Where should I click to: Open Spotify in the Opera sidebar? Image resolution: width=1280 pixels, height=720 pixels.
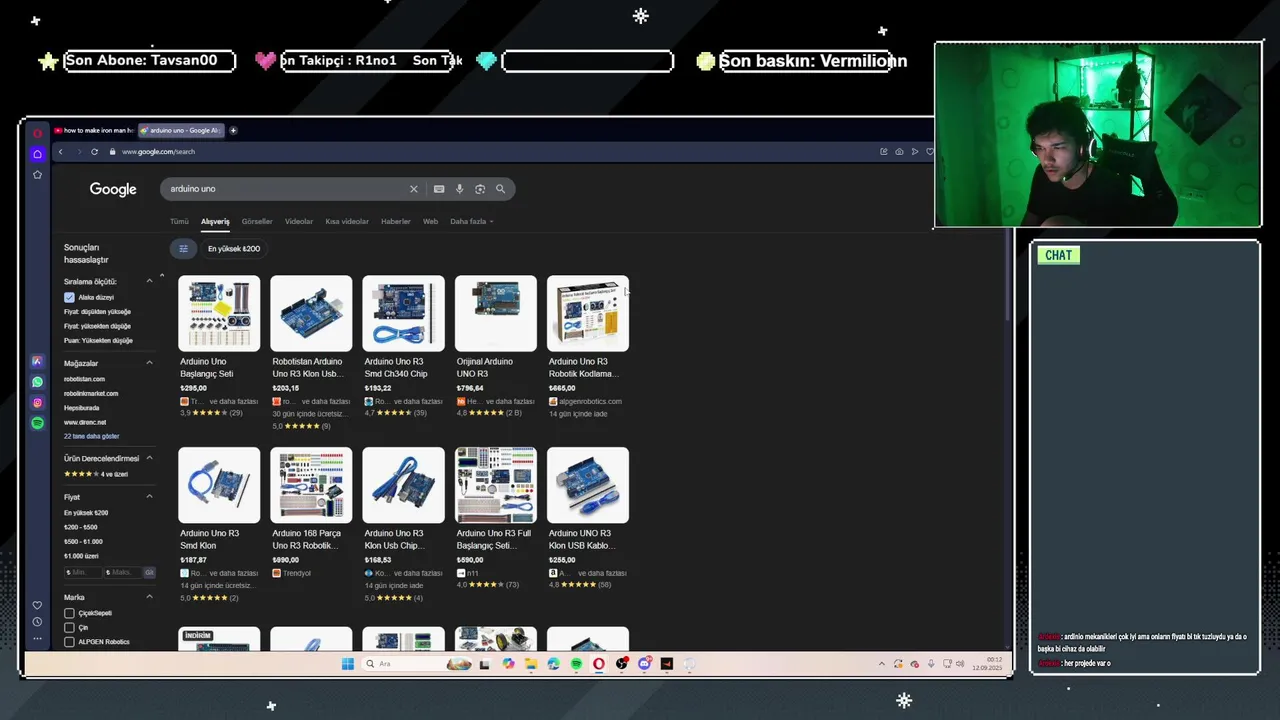[37, 423]
